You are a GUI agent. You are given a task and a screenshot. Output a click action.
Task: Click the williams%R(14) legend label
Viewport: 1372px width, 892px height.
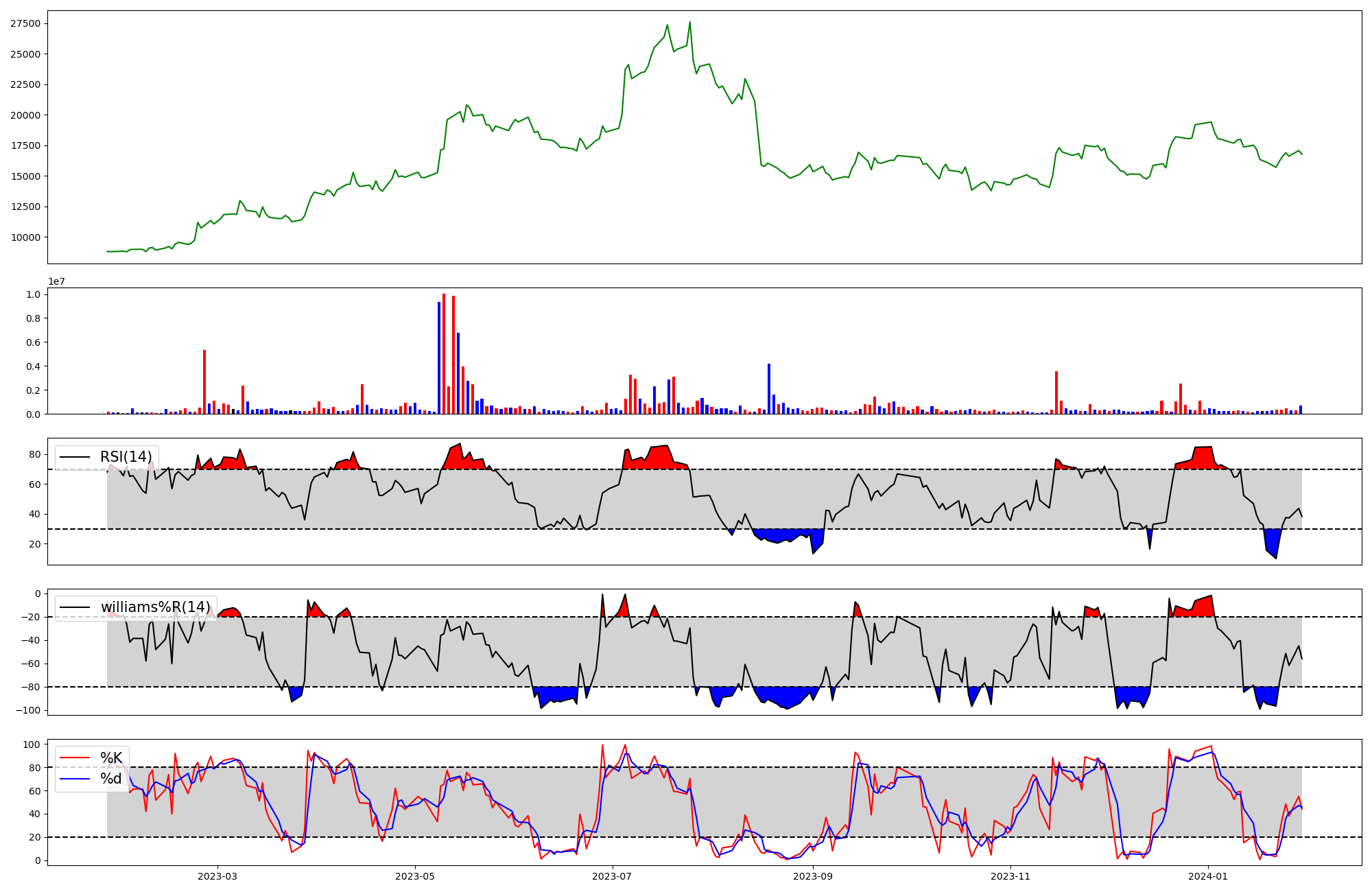click(156, 607)
